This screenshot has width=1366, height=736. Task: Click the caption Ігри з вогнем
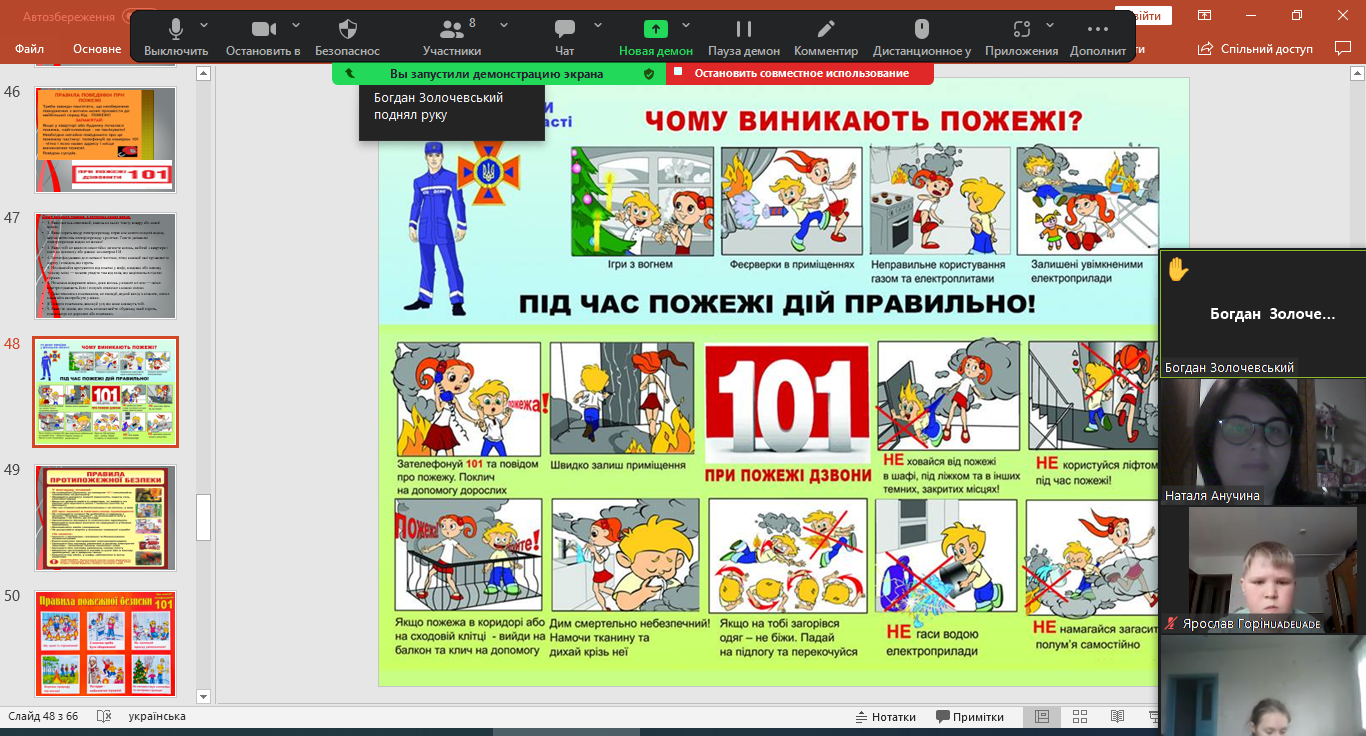tap(640, 265)
